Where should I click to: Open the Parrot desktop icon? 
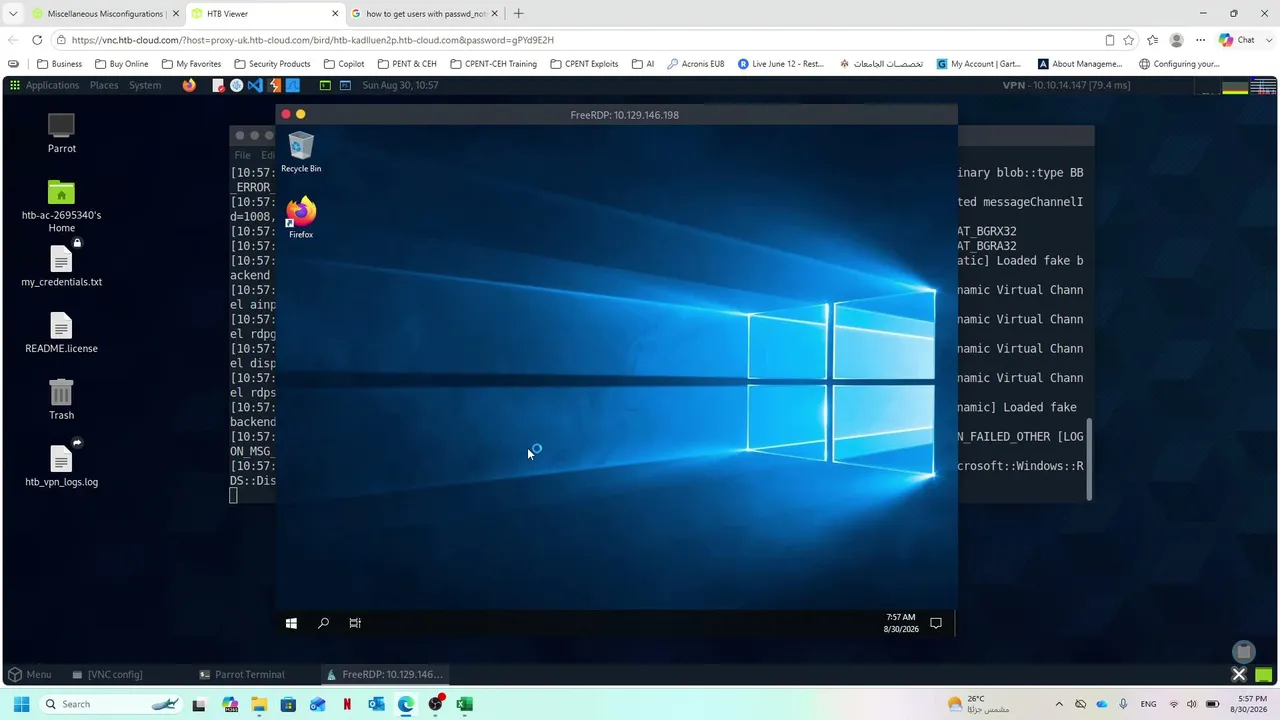pos(62,133)
